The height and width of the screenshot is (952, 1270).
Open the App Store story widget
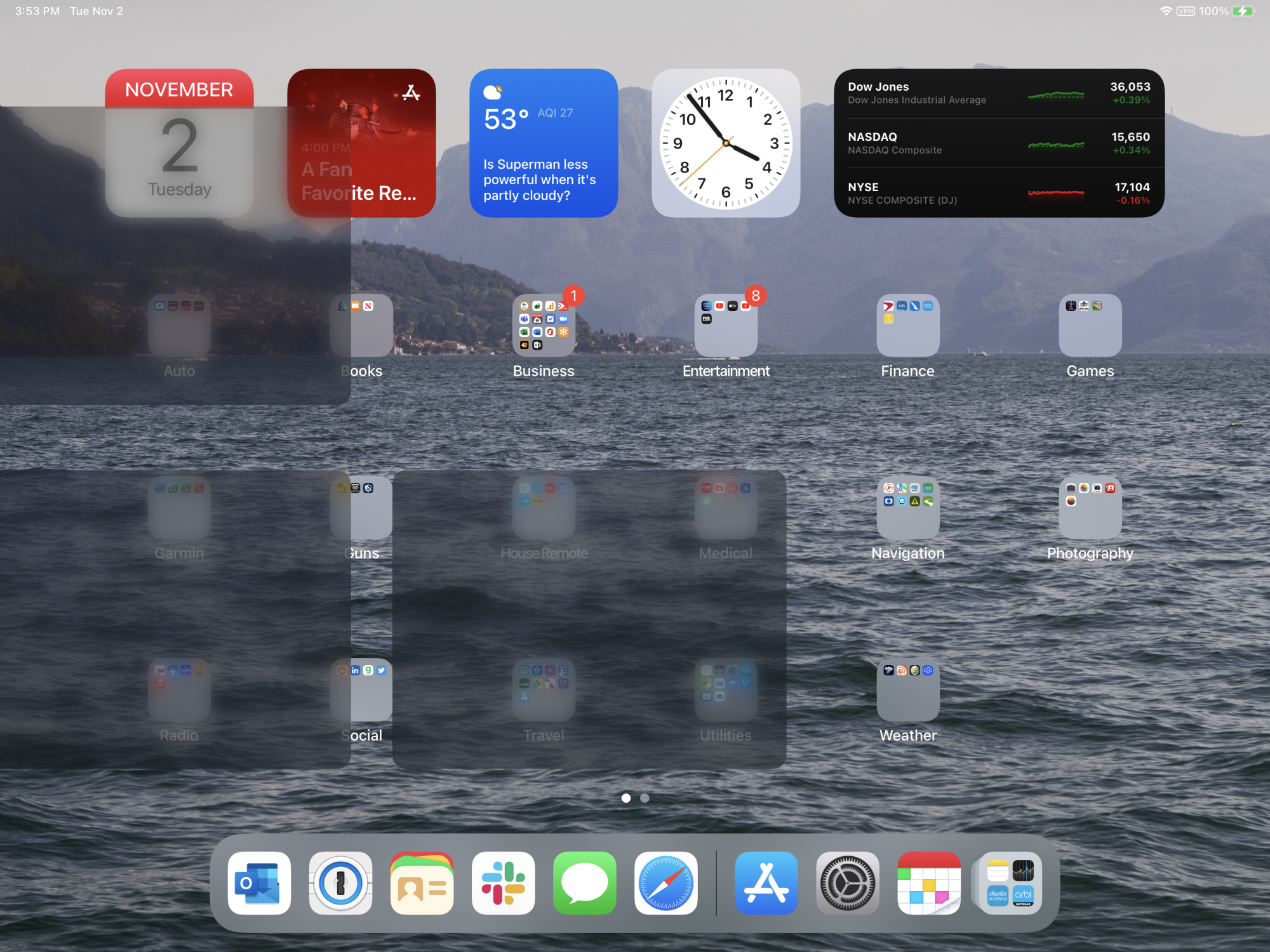click(361, 143)
